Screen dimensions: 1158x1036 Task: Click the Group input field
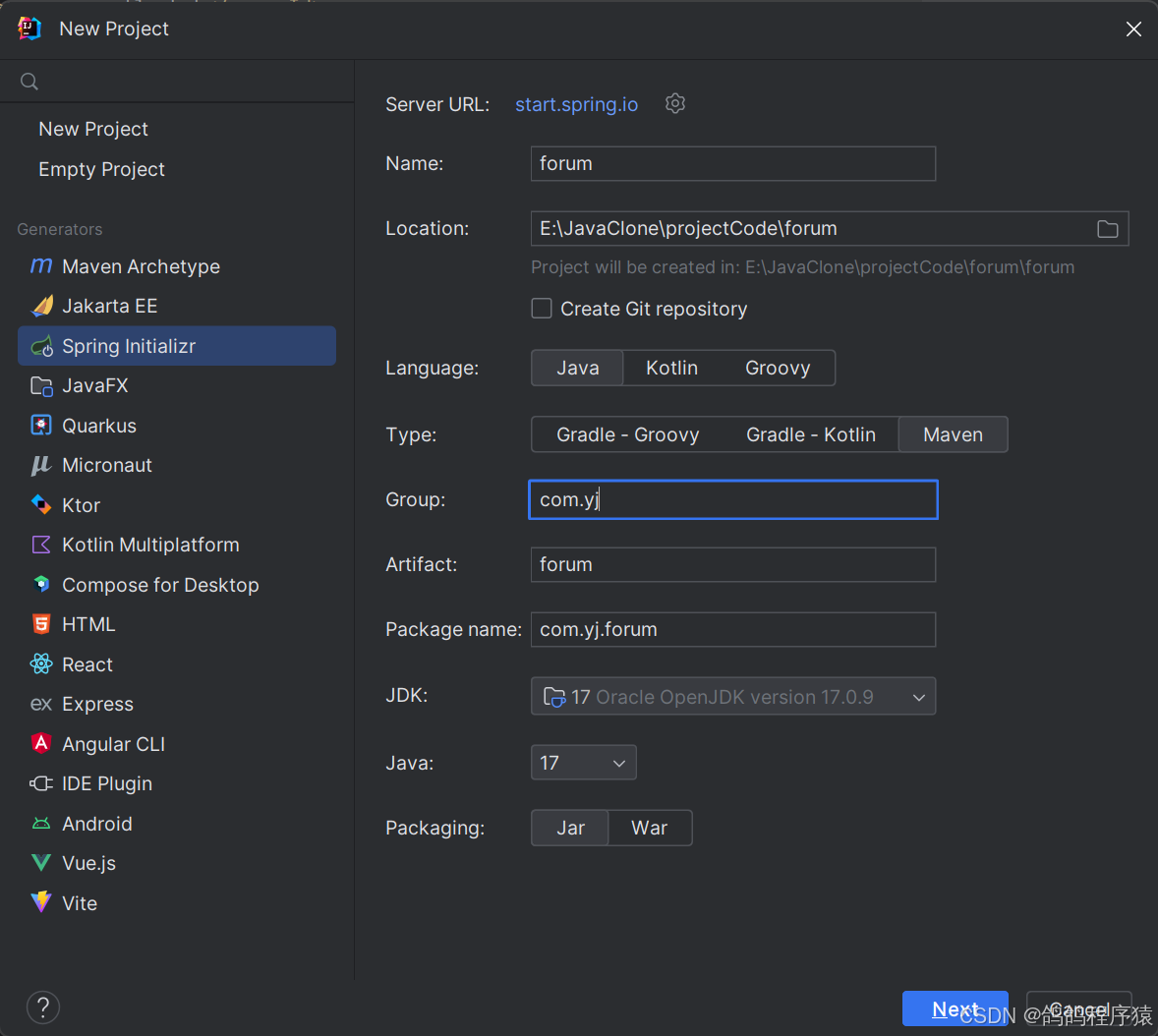[733, 499]
